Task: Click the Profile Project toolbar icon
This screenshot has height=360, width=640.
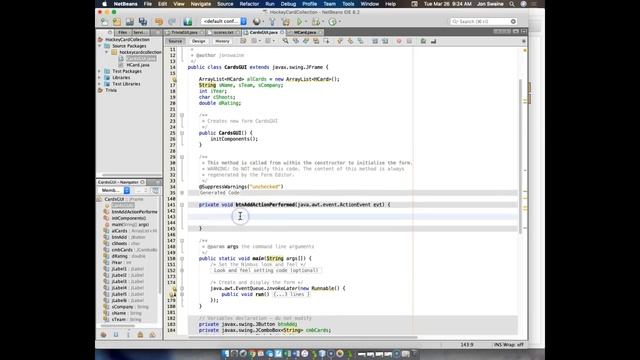Action: click(x=333, y=21)
